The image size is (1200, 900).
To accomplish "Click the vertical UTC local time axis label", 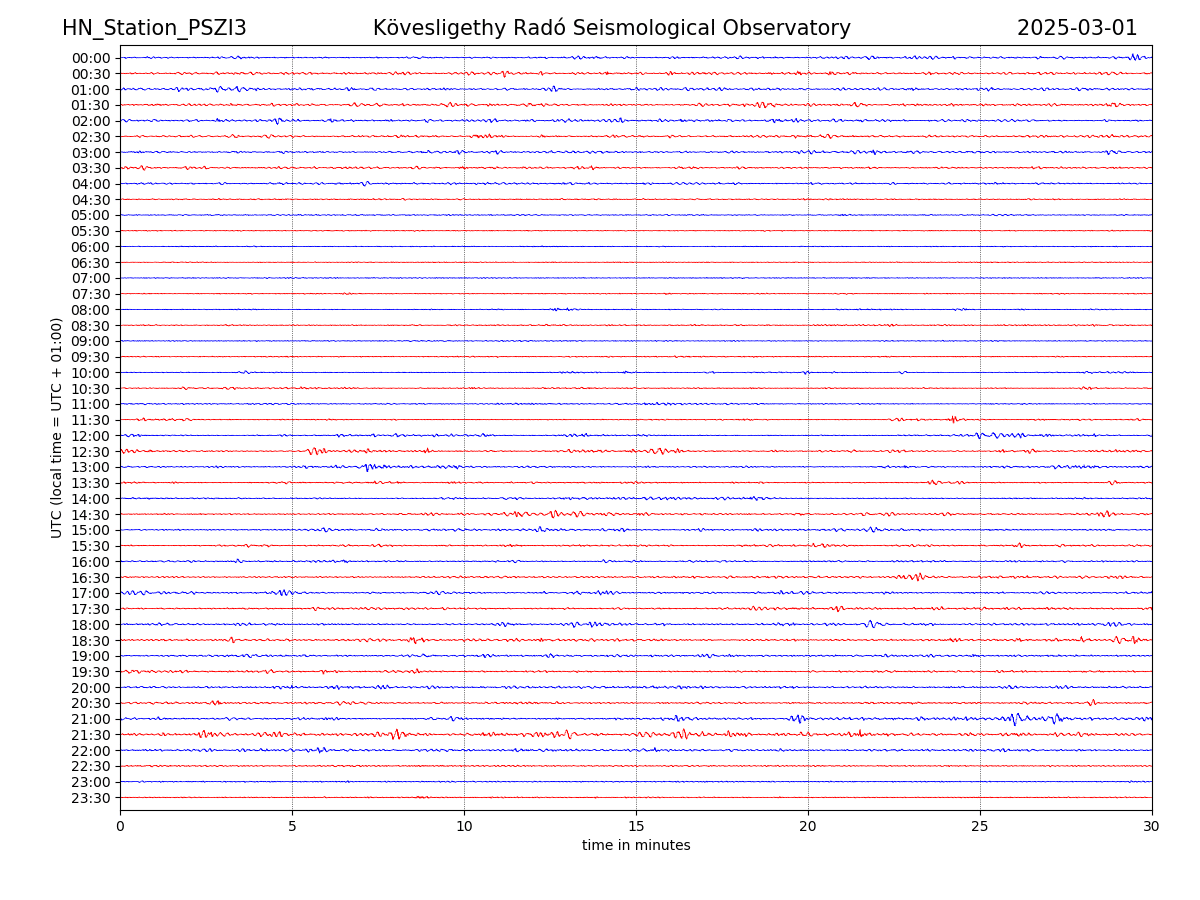I will (x=57, y=428).
